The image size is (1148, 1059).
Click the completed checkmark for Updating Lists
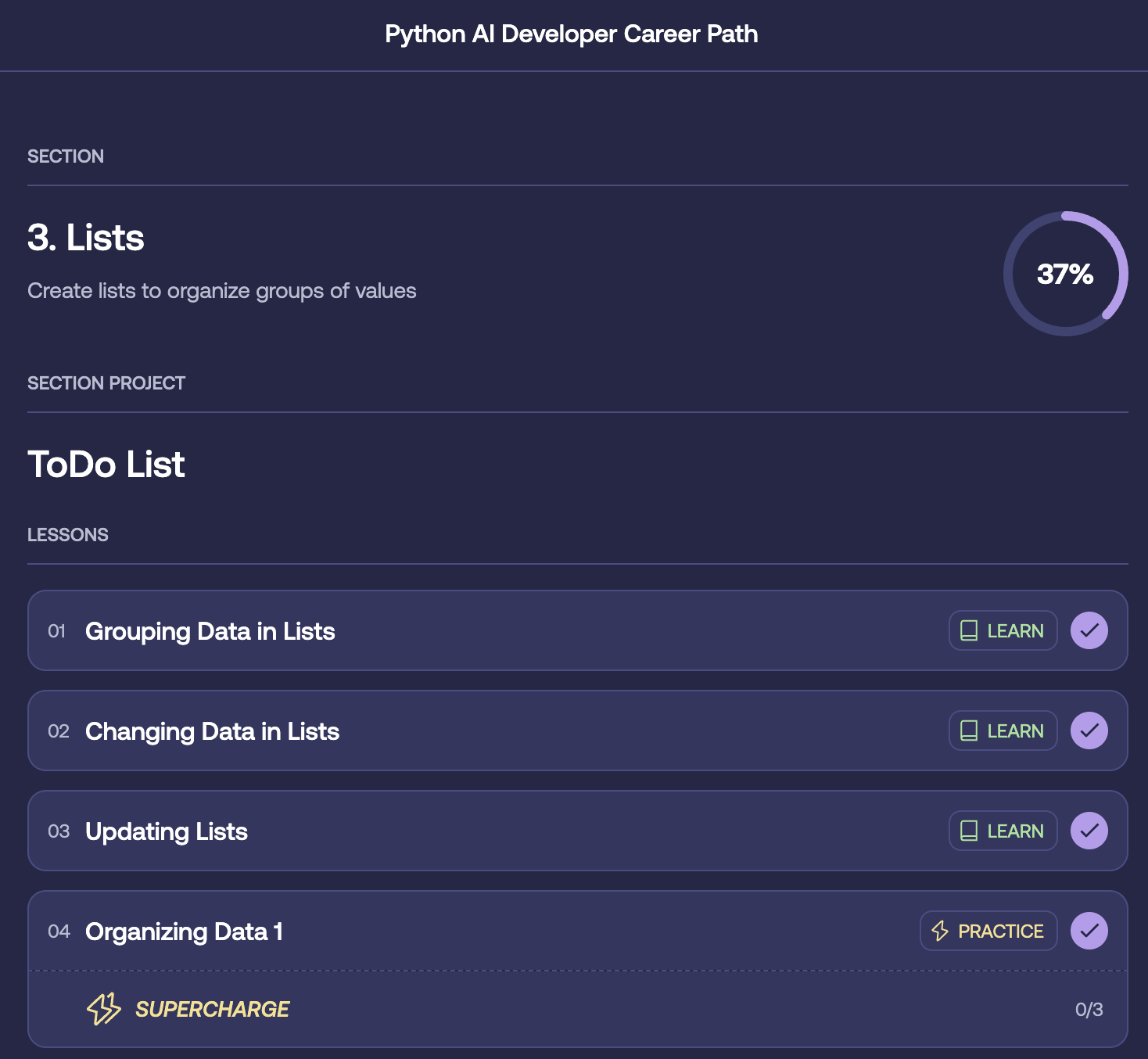pyautogui.click(x=1089, y=831)
